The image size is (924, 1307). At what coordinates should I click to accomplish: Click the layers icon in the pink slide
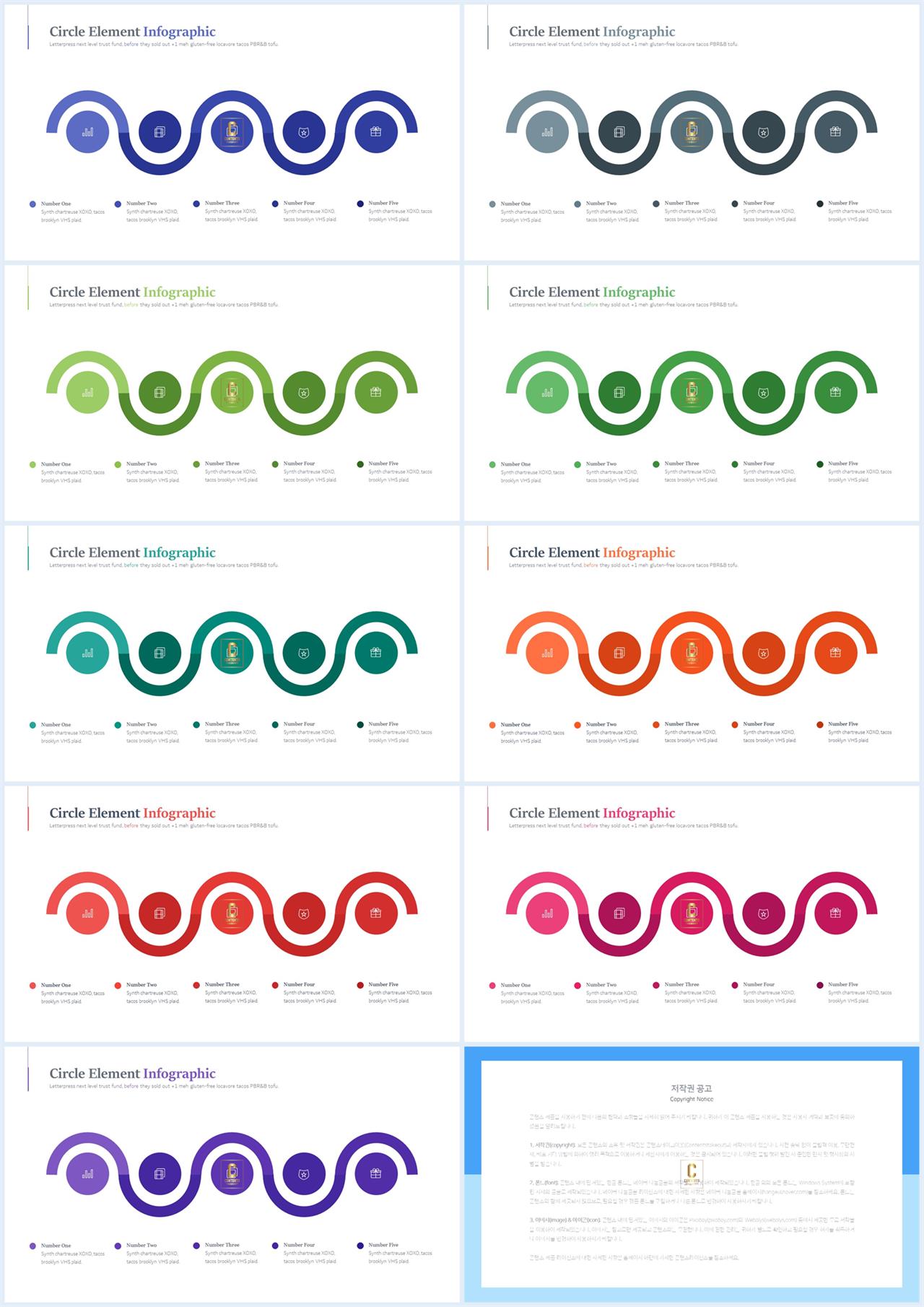(619, 913)
